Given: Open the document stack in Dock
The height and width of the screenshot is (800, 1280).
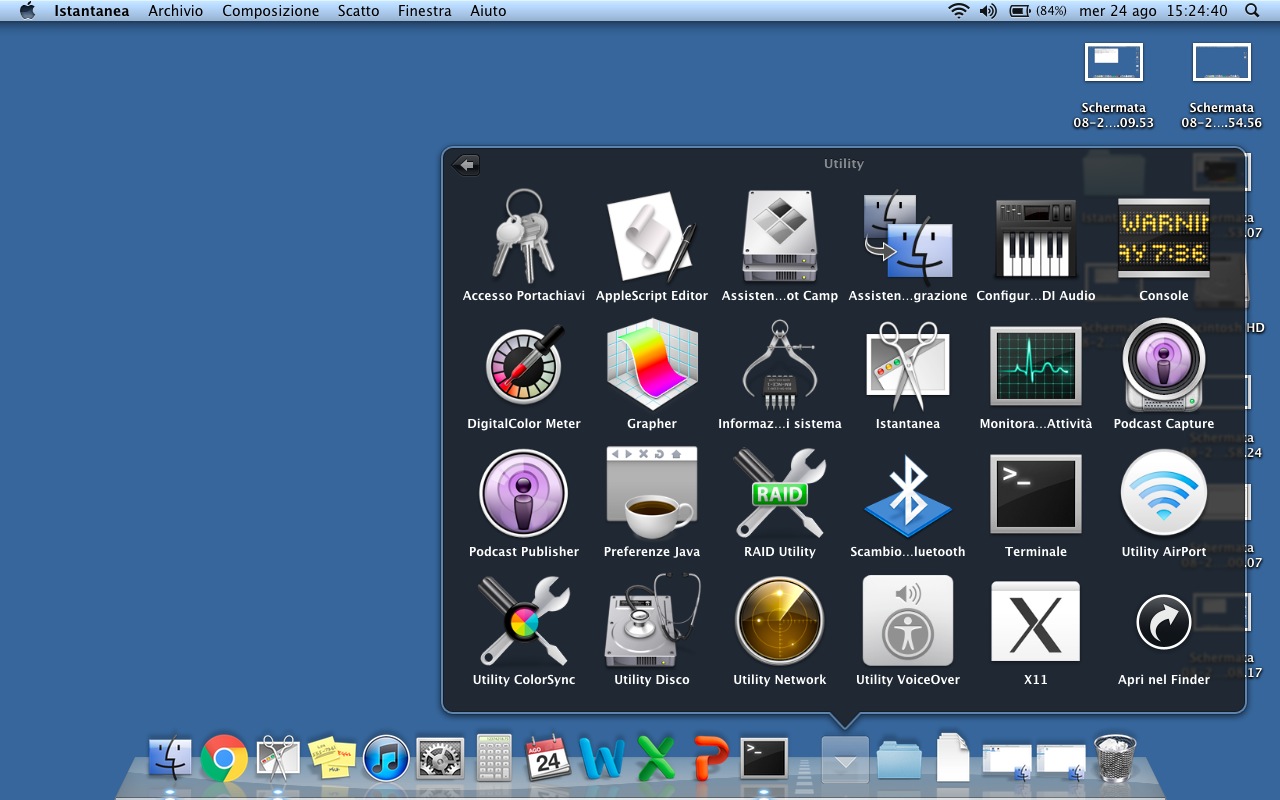Looking at the screenshot, I should [953, 758].
